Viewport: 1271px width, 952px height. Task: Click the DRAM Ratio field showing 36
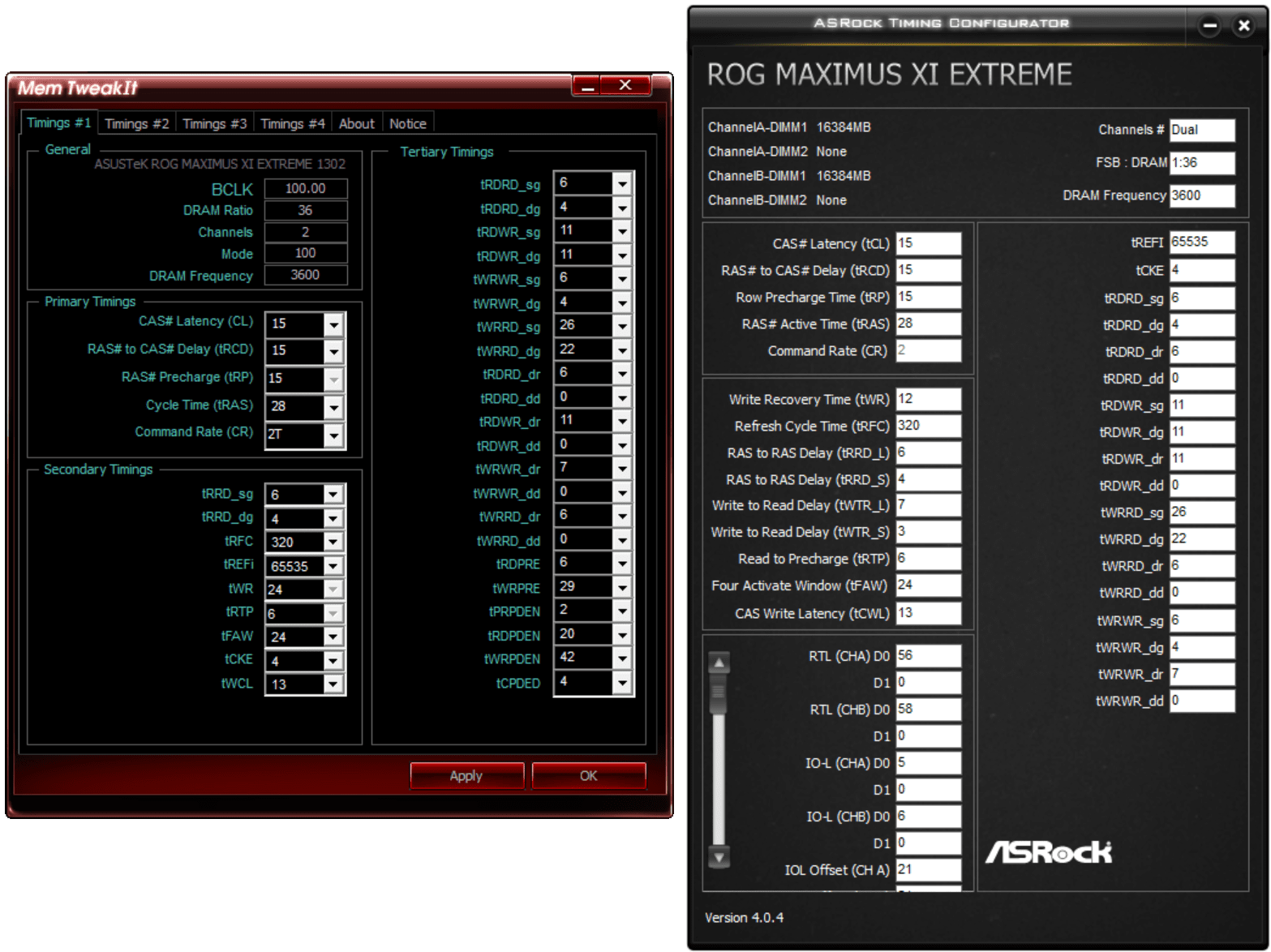tap(306, 210)
